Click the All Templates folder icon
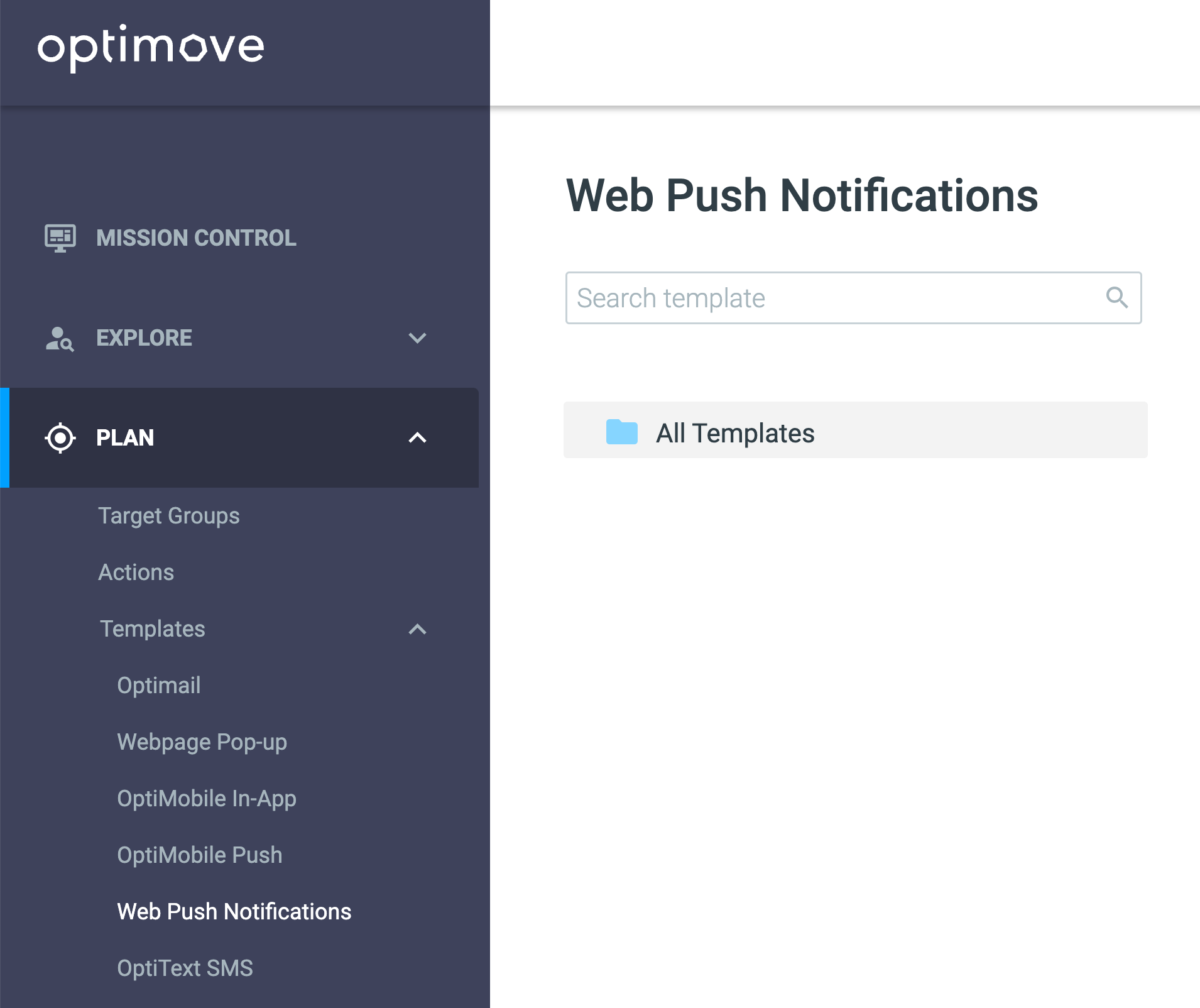 (x=622, y=432)
